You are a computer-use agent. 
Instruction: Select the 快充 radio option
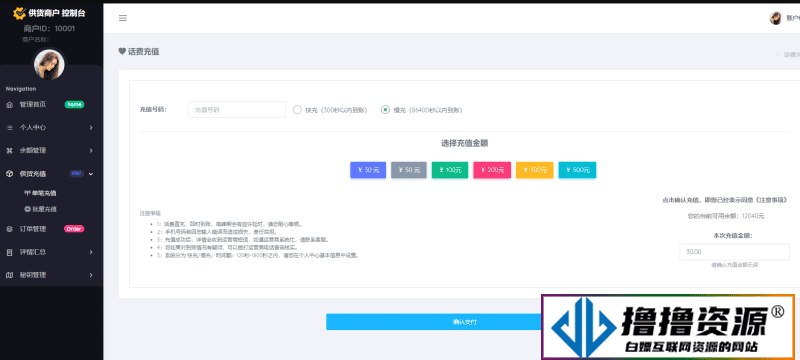297,110
